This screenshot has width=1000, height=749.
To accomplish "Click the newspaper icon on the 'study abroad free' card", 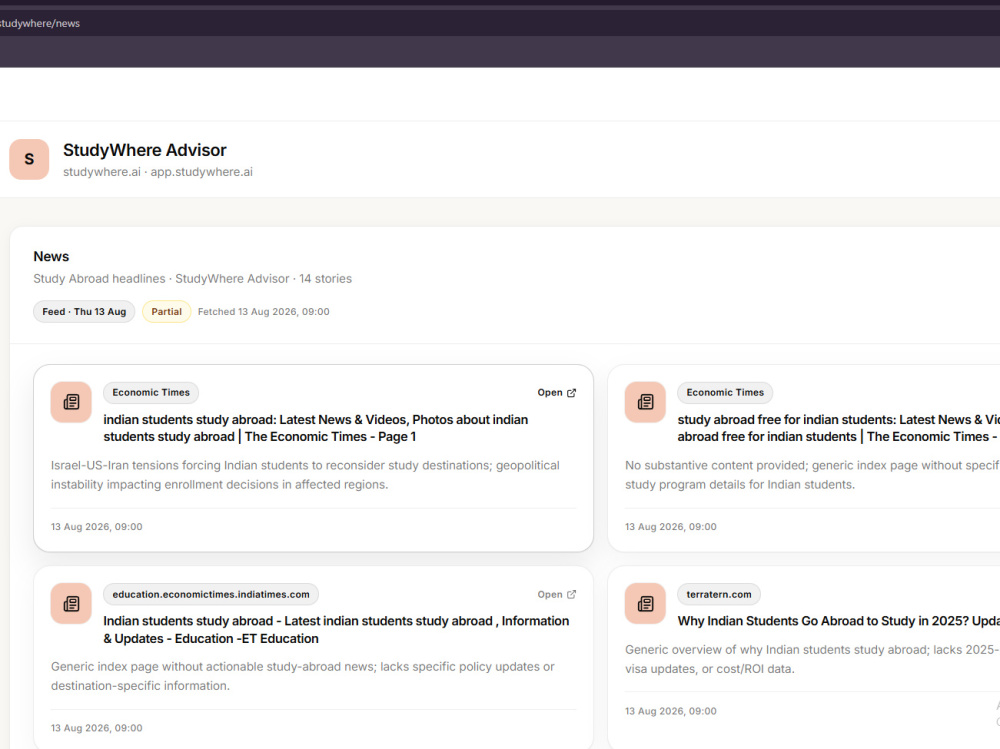I will click(645, 402).
